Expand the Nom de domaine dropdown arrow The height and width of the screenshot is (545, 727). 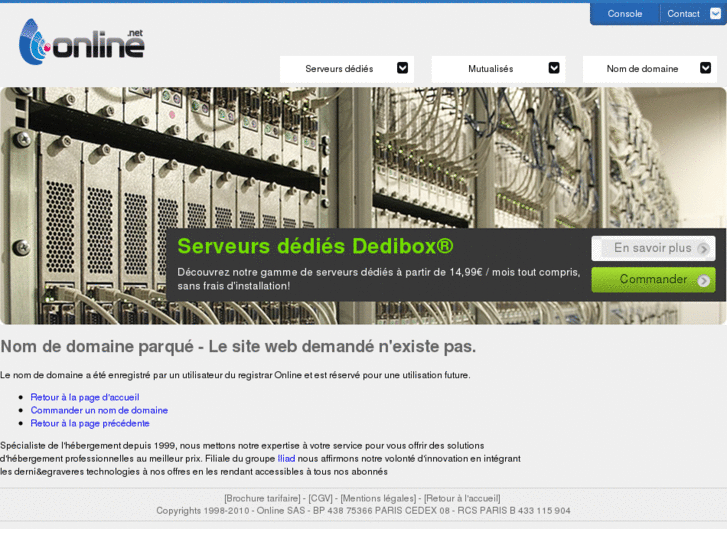[x=705, y=68]
